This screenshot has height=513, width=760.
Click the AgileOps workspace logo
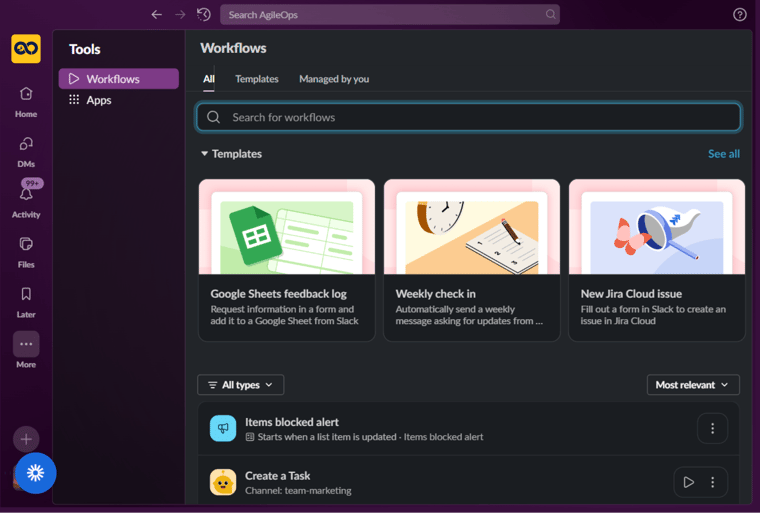point(26,48)
